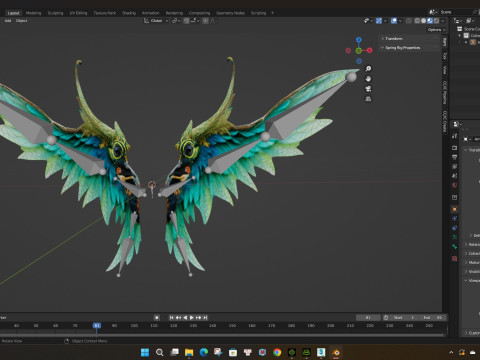Click the pin scene icon

475,12
